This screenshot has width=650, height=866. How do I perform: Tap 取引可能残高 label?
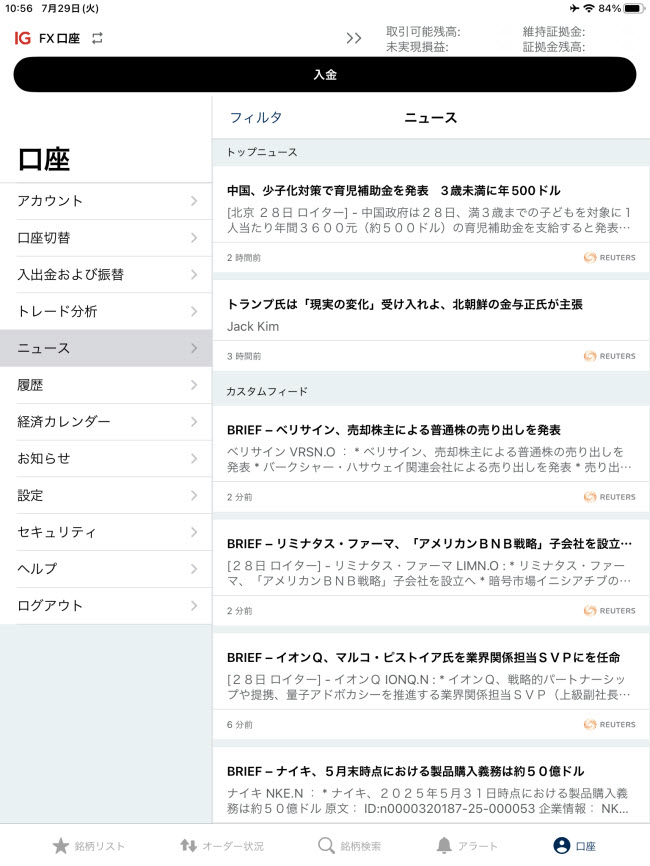pos(423,32)
